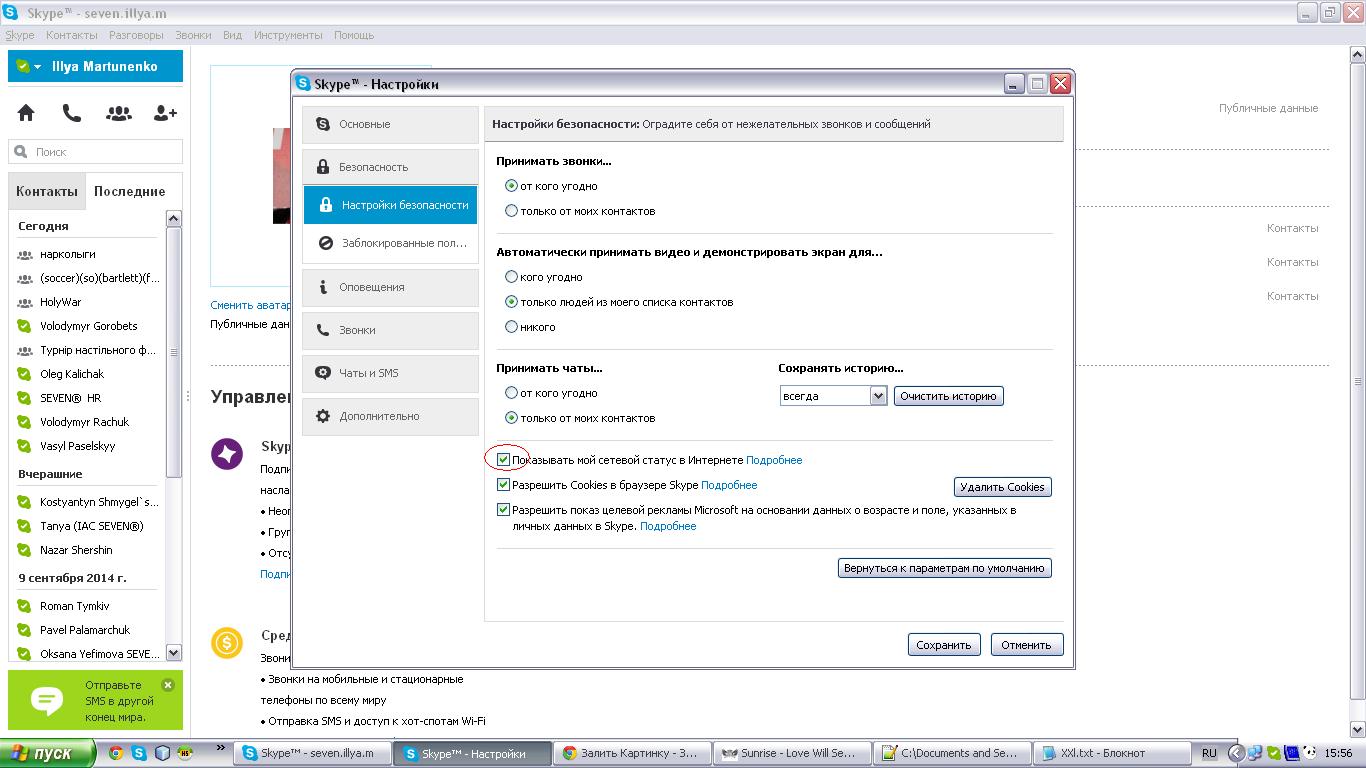Image resolution: width=1366 pixels, height=768 pixels.
Task: Accept chats только от моих контактов
Action: click(512, 418)
